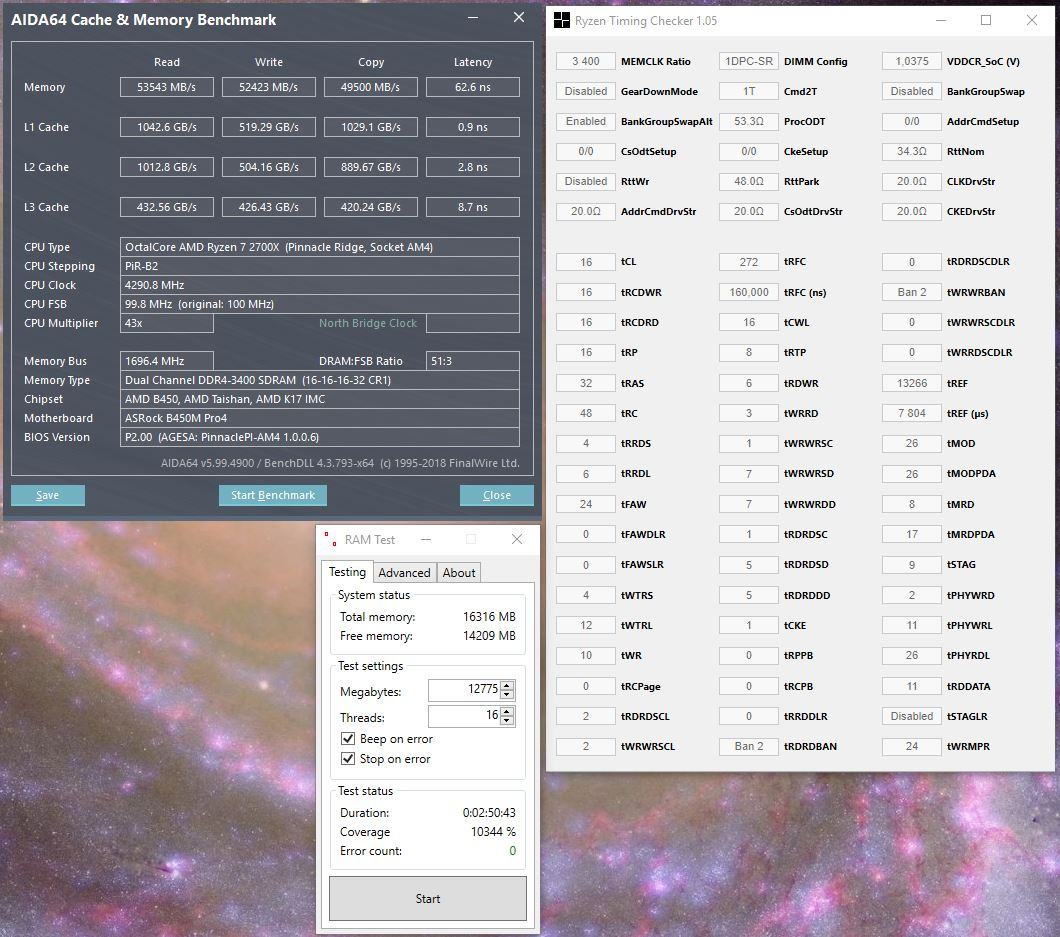
Task: Click the BankGroupSwapAlt Enabled value
Action: pos(585,122)
